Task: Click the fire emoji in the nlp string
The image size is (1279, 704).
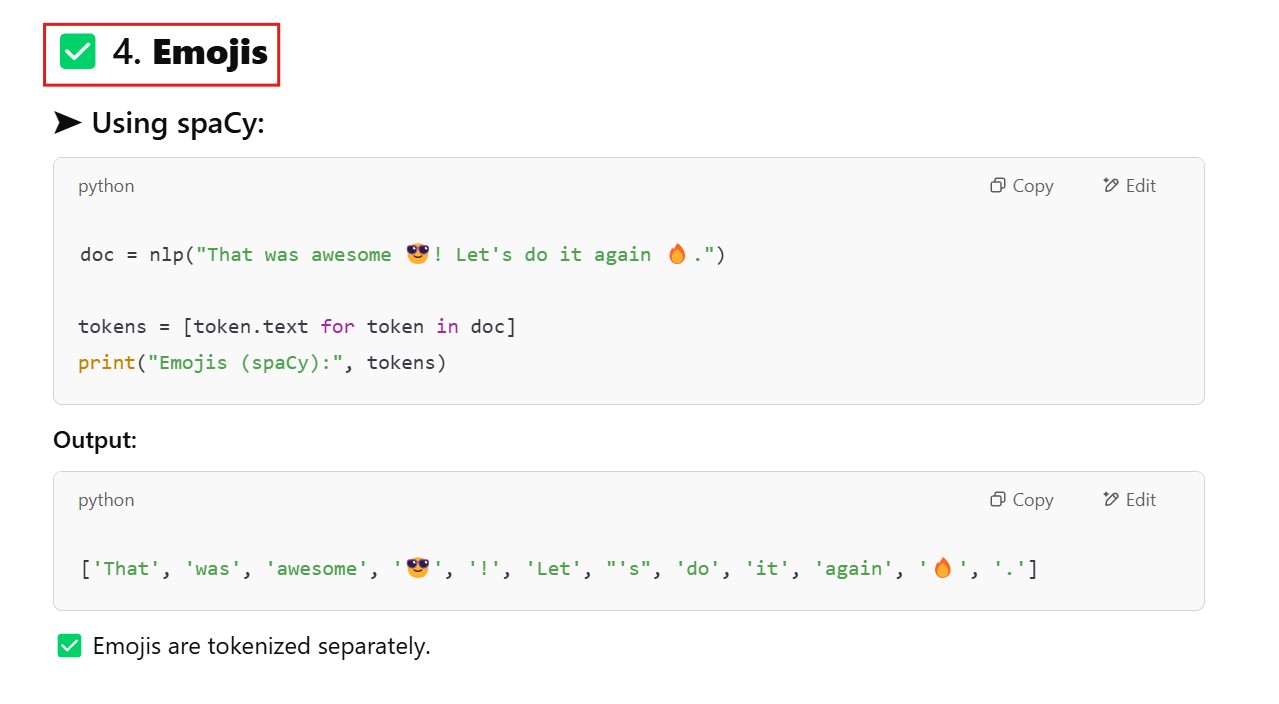Action: (677, 254)
